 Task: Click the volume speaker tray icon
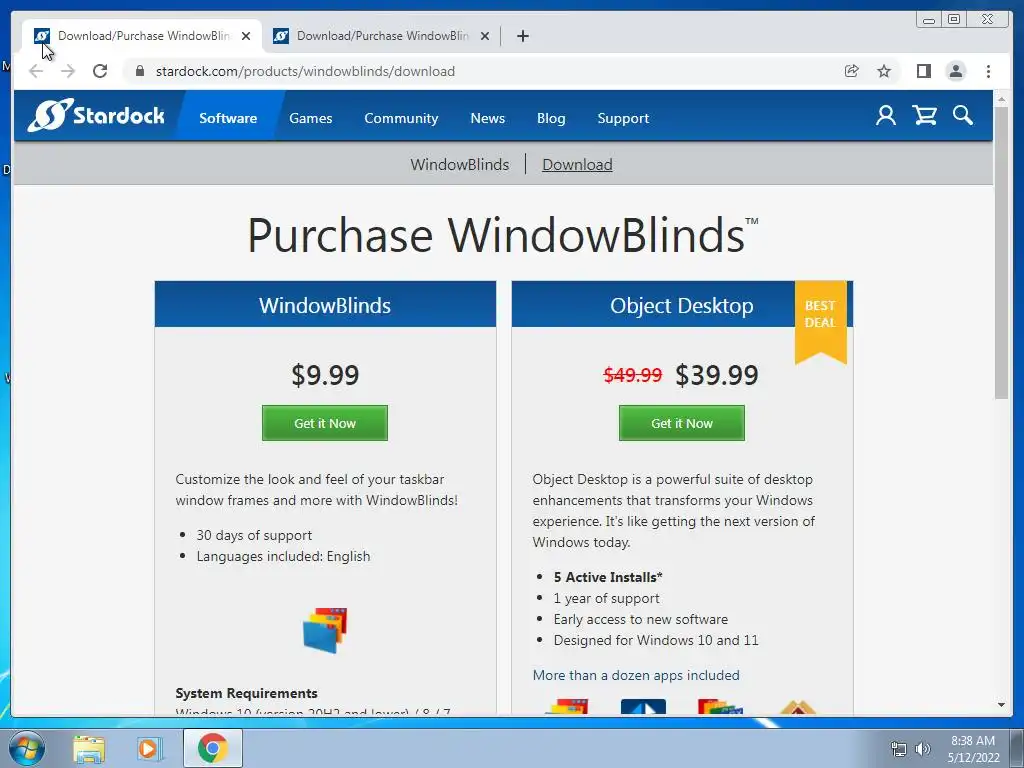923,749
